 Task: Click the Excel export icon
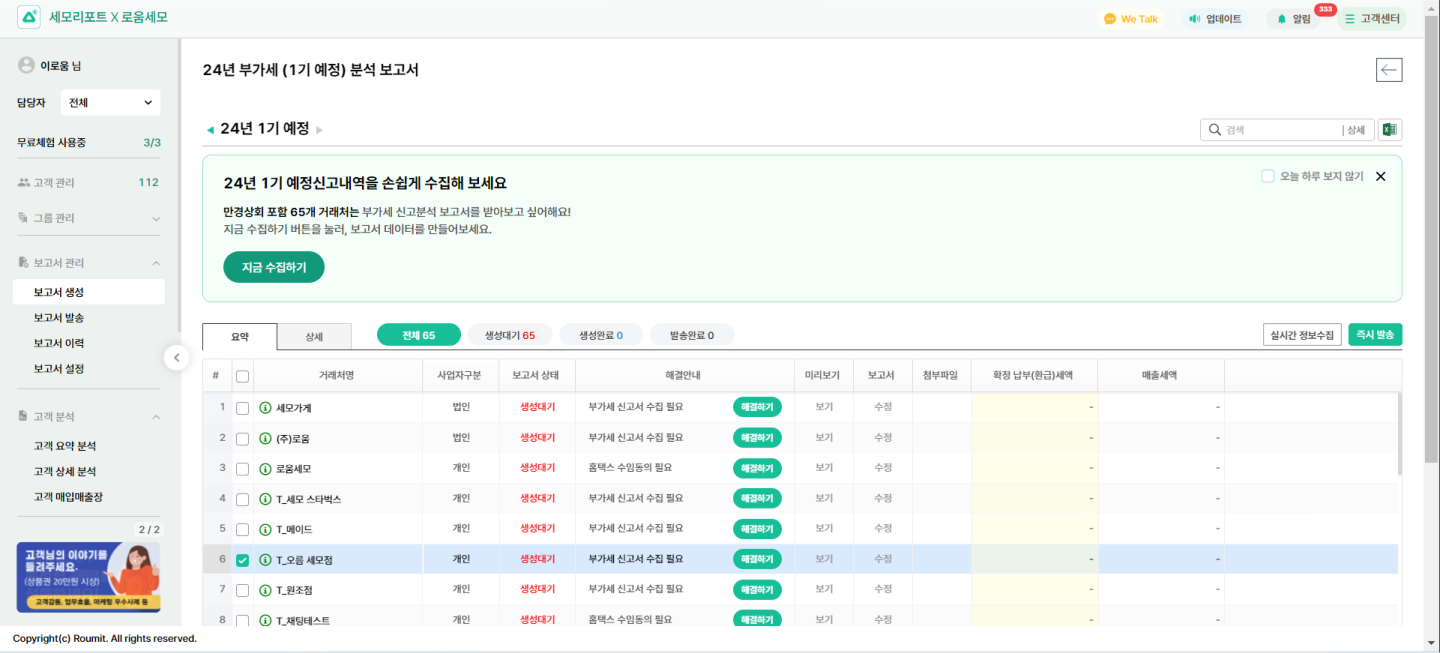pyautogui.click(x=1389, y=130)
